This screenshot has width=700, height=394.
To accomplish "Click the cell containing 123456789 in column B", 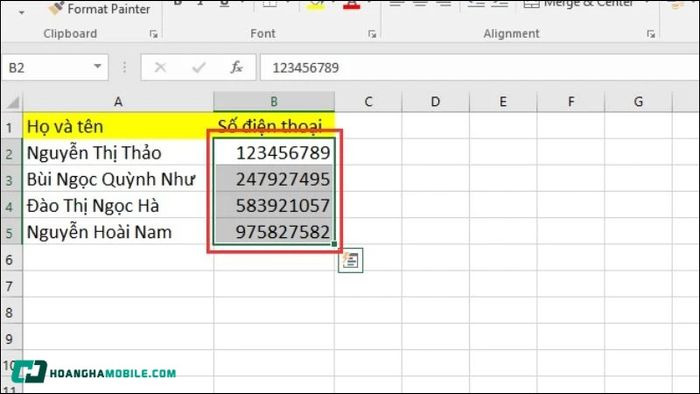I will (274, 153).
